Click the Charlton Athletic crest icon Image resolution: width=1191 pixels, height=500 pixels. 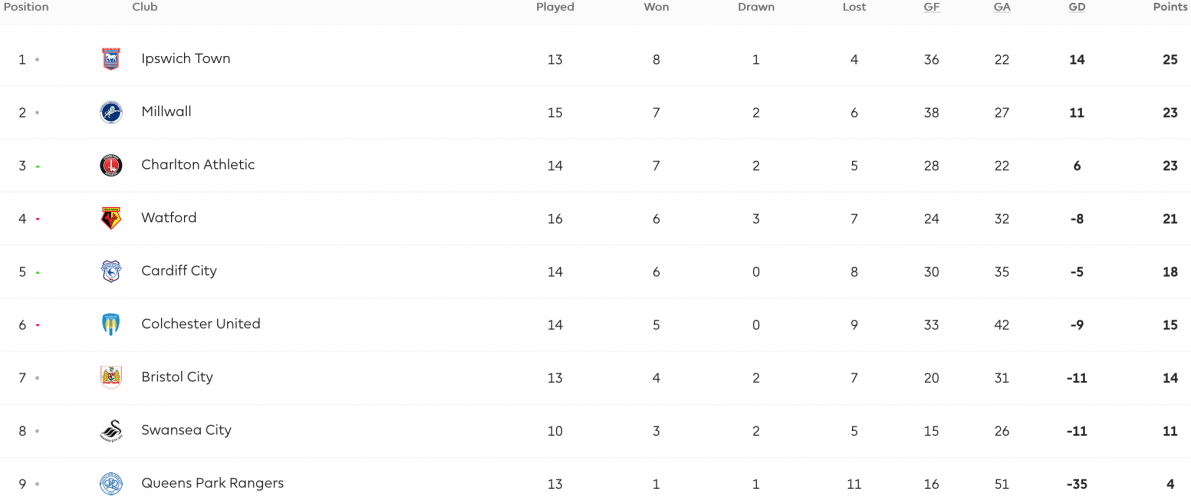tap(111, 165)
